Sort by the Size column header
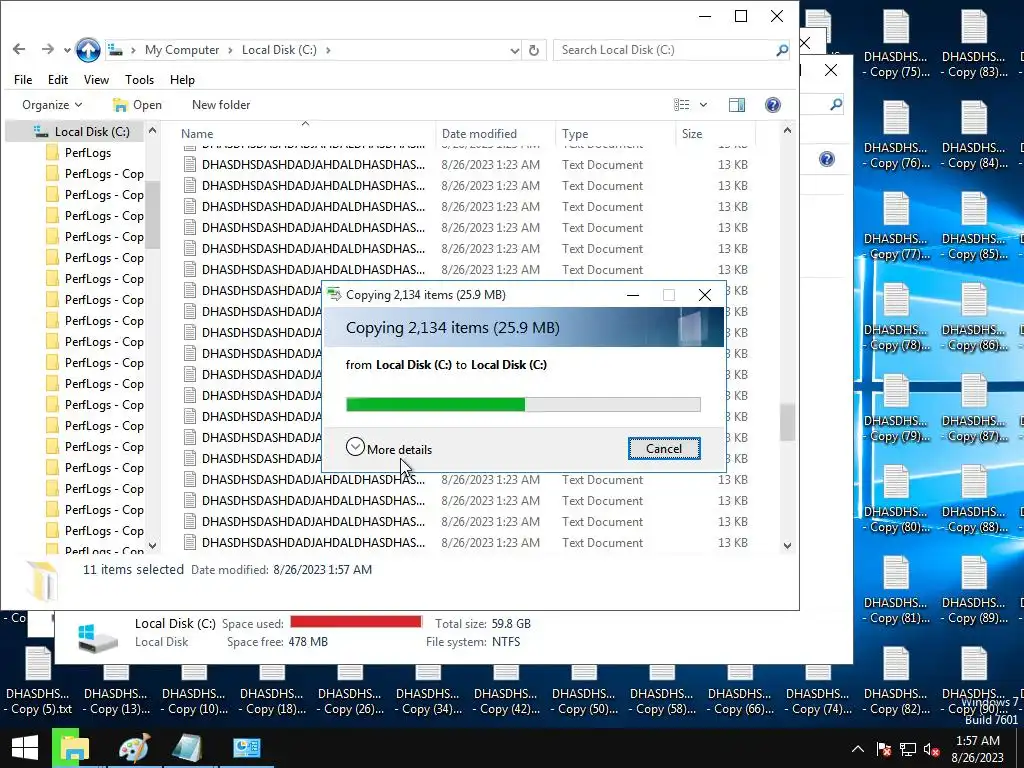This screenshot has width=1024, height=768. (692, 134)
